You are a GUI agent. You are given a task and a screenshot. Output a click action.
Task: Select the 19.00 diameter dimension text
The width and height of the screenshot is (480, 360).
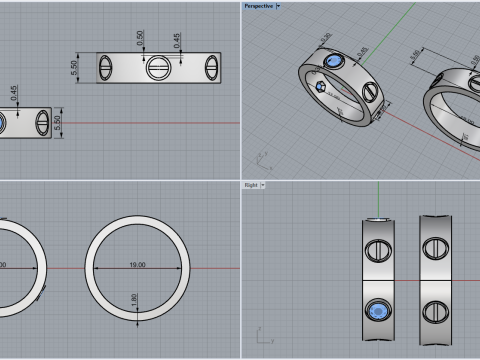[137, 265]
